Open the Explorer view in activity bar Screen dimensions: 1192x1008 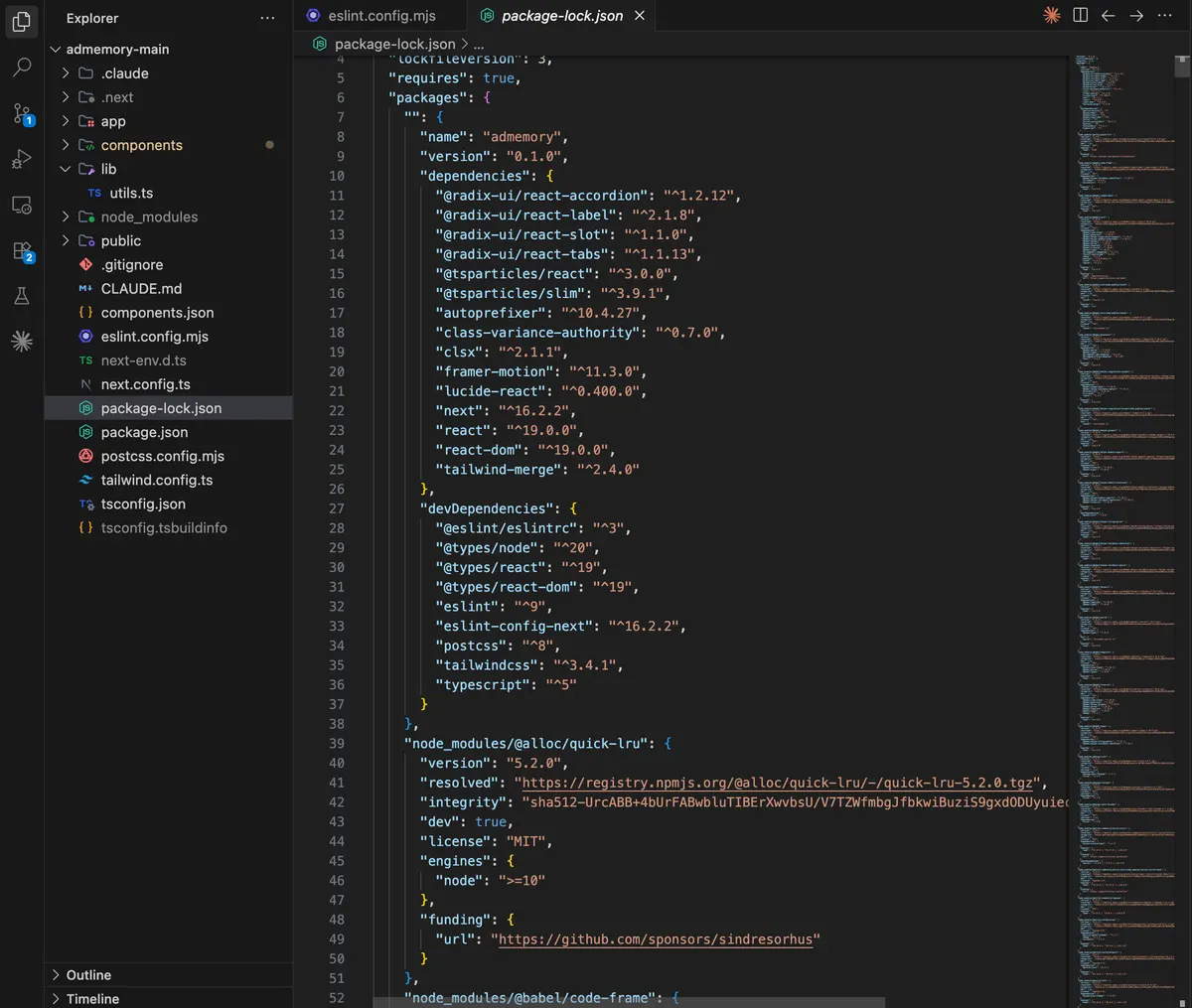tap(22, 22)
